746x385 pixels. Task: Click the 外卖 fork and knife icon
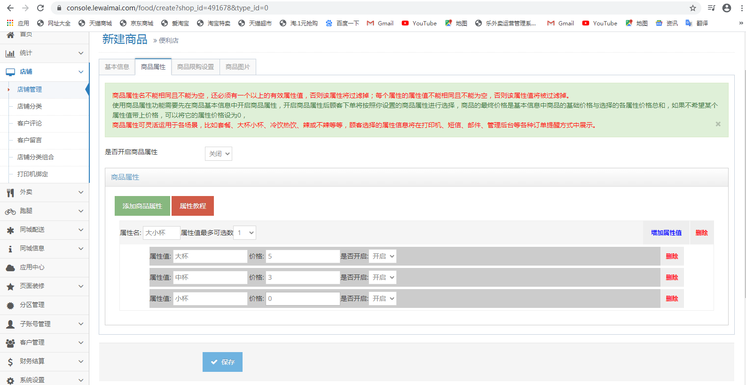10,192
